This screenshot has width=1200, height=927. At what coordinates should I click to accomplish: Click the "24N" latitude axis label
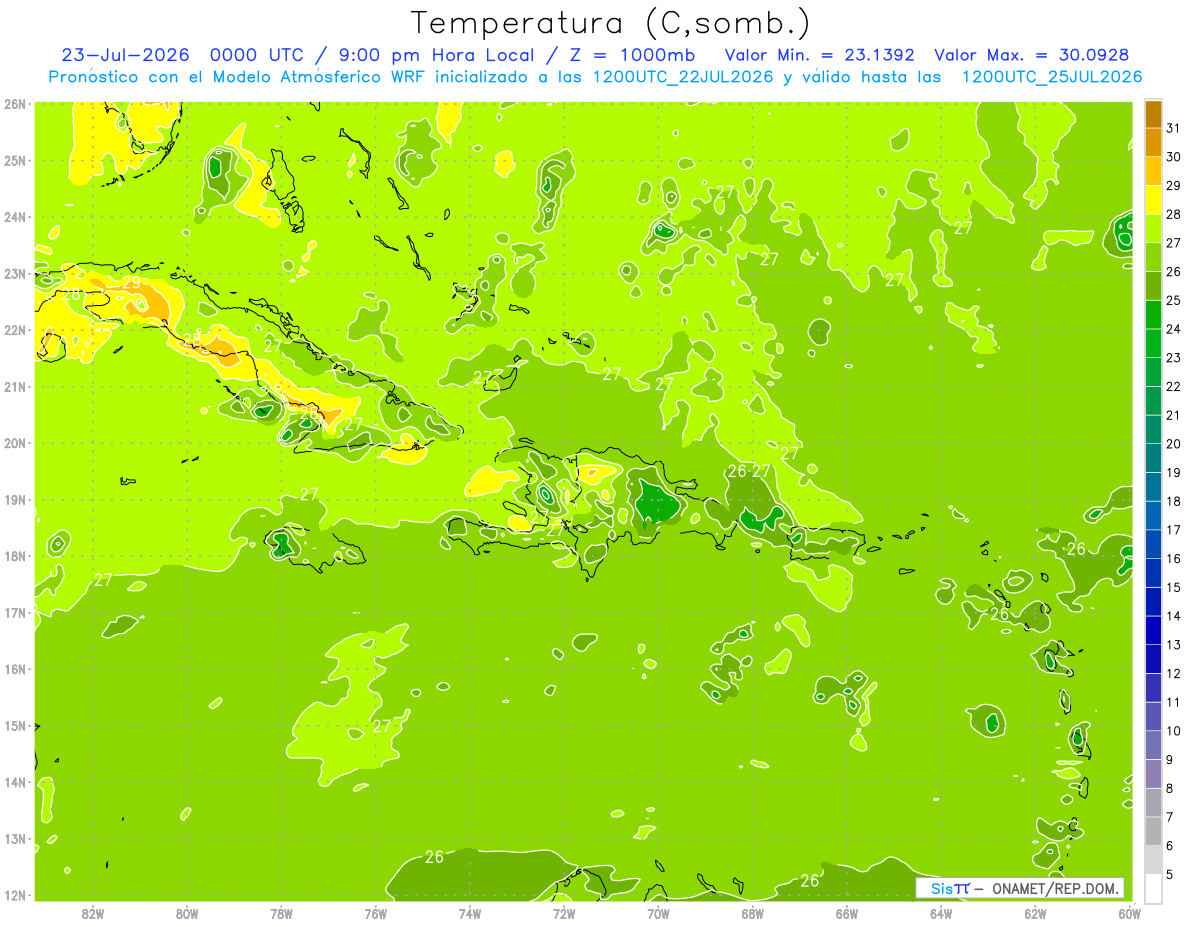click(x=15, y=217)
